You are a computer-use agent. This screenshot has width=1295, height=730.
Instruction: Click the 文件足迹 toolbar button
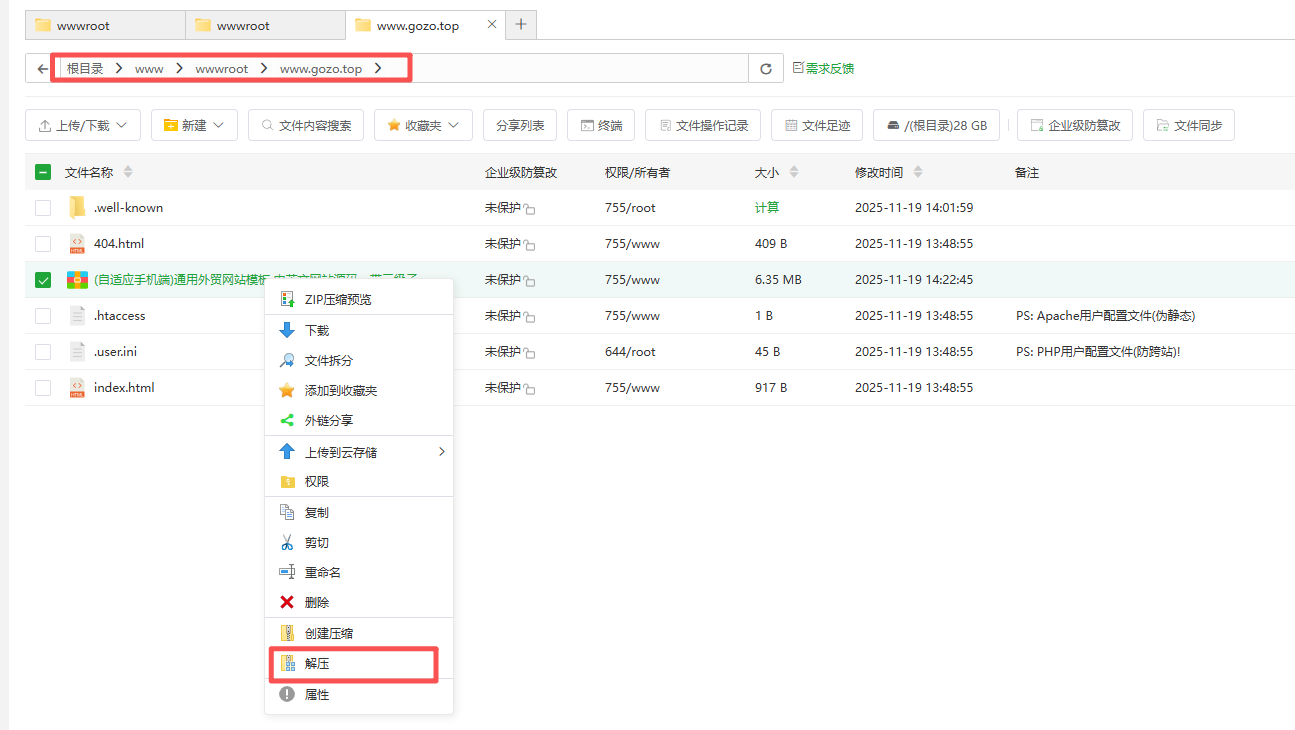click(x=816, y=126)
